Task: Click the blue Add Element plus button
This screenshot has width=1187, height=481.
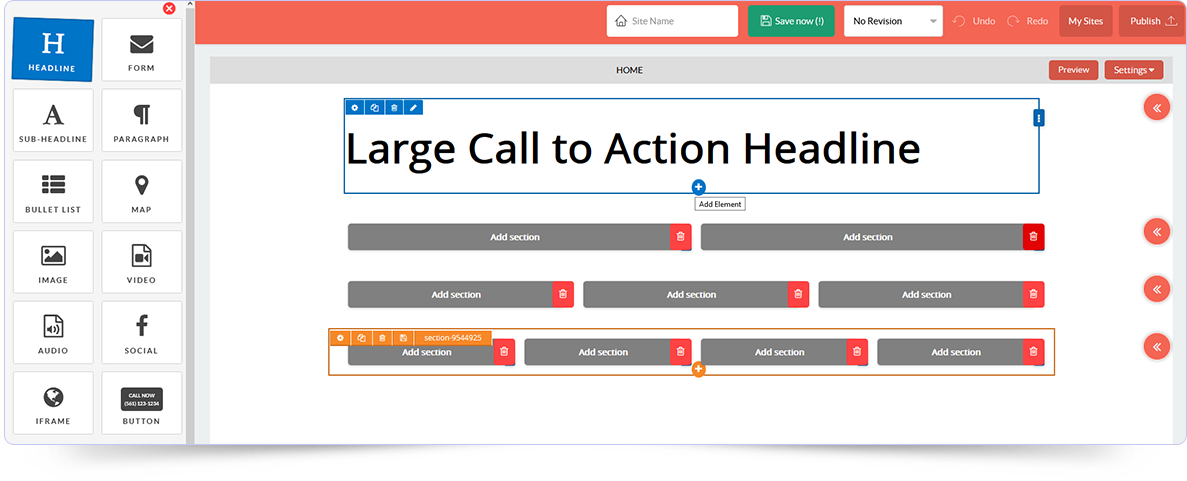Action: [698, 187]
